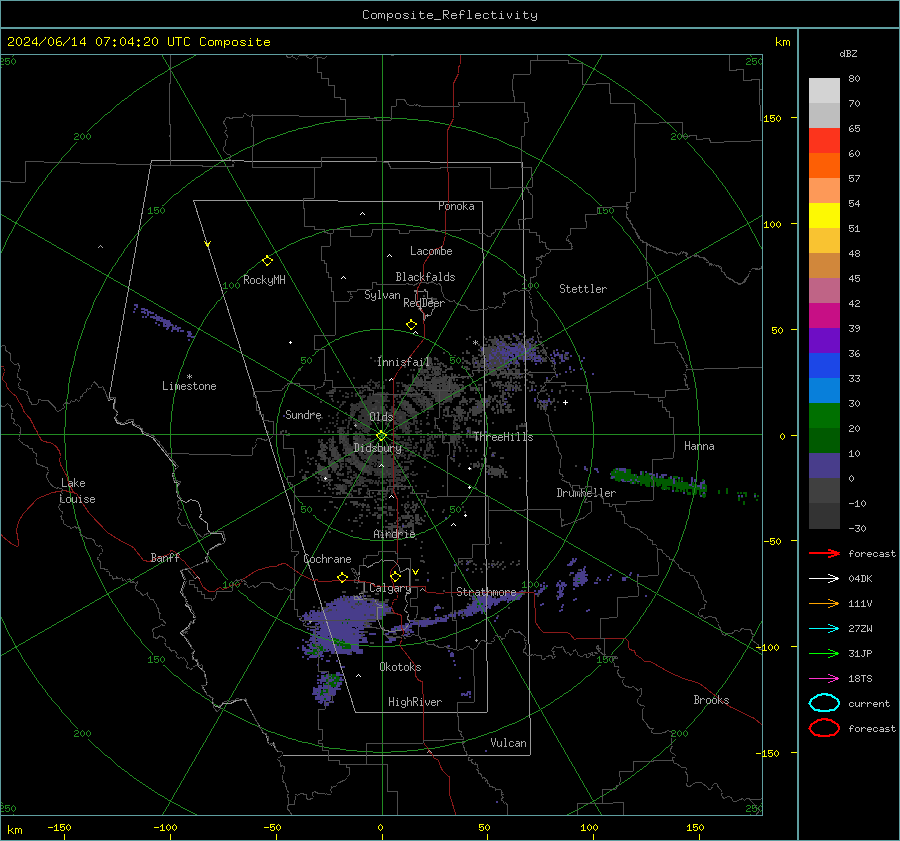Select the Lake Louise label

coord(77,491)
